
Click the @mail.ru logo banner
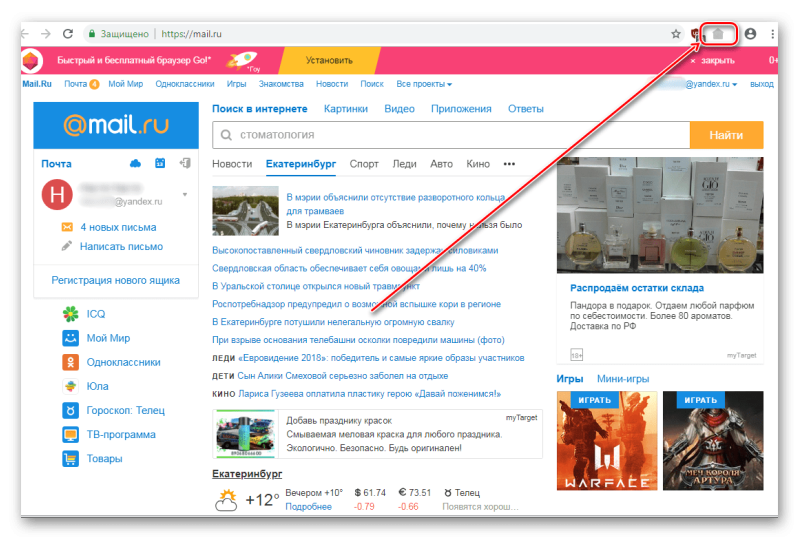(116, 125)
